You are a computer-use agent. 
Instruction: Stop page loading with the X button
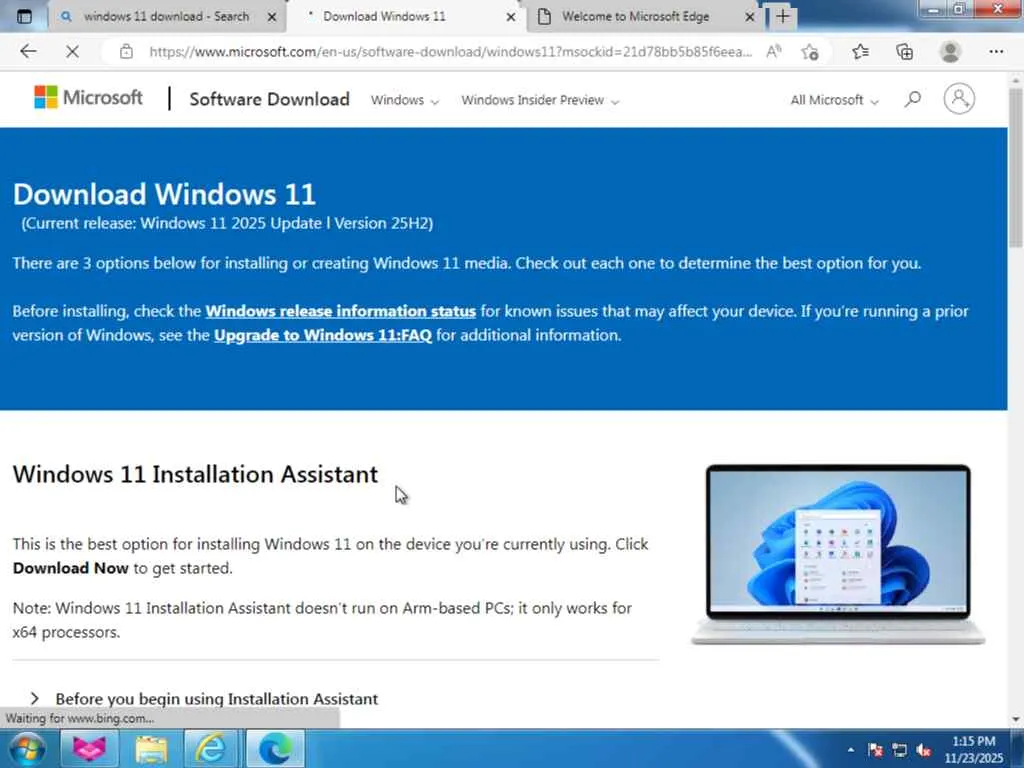click(x=72, y=52)
